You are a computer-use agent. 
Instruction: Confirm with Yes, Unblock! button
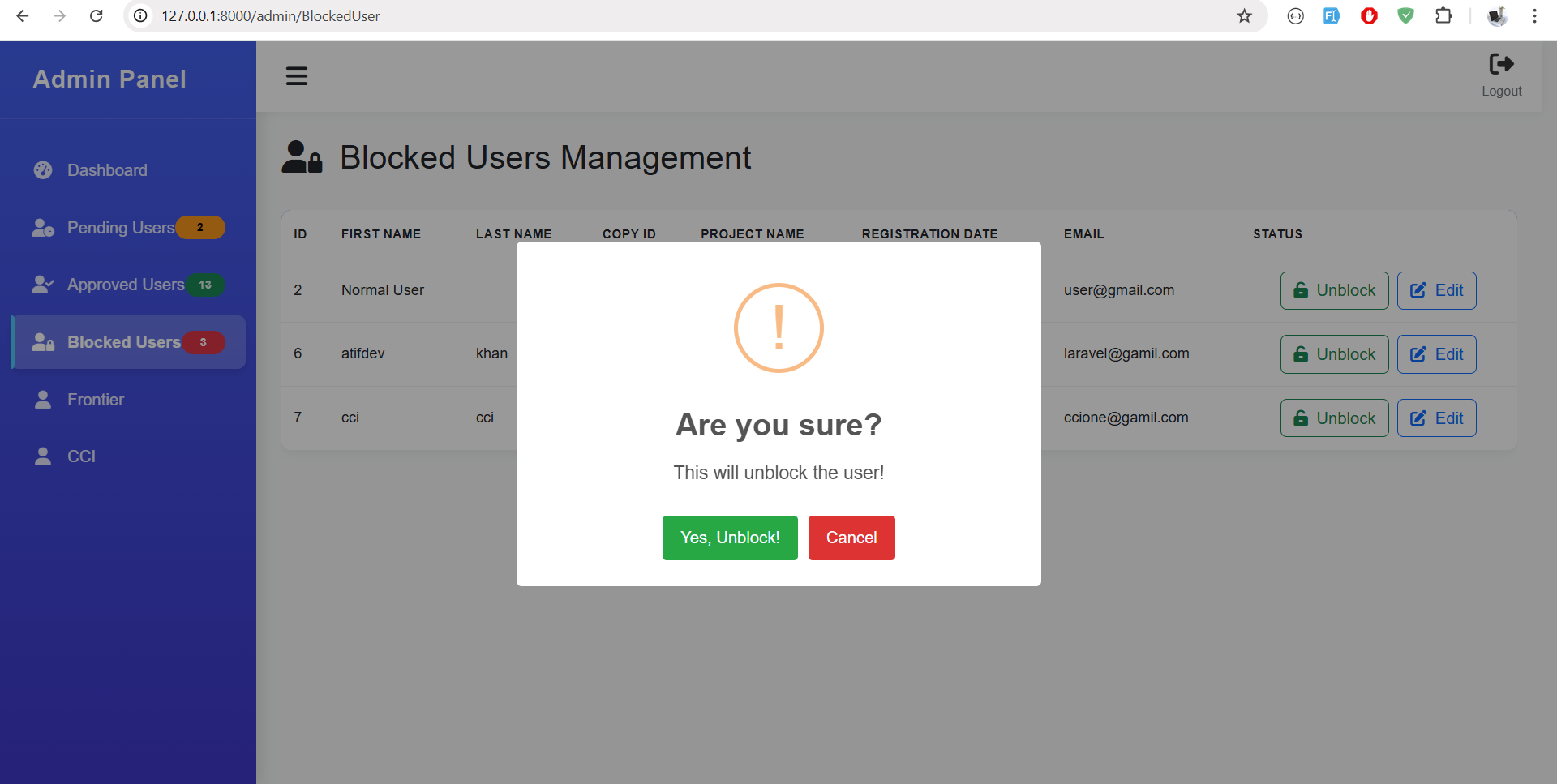pyautogui.click(x=729, y=538)
